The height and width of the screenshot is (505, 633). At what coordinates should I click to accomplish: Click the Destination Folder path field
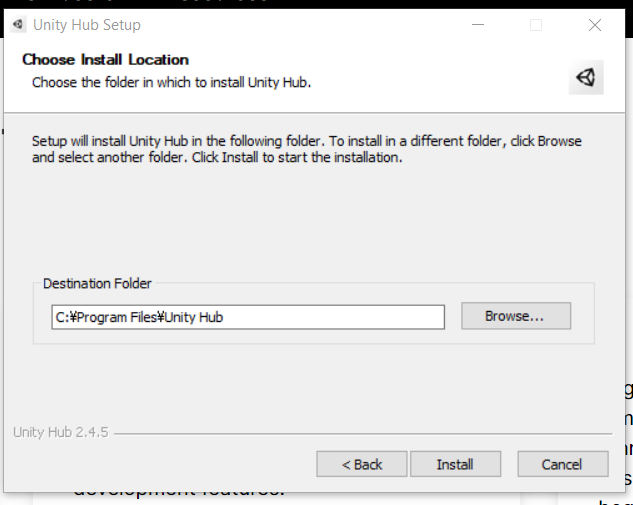(248, 317)
